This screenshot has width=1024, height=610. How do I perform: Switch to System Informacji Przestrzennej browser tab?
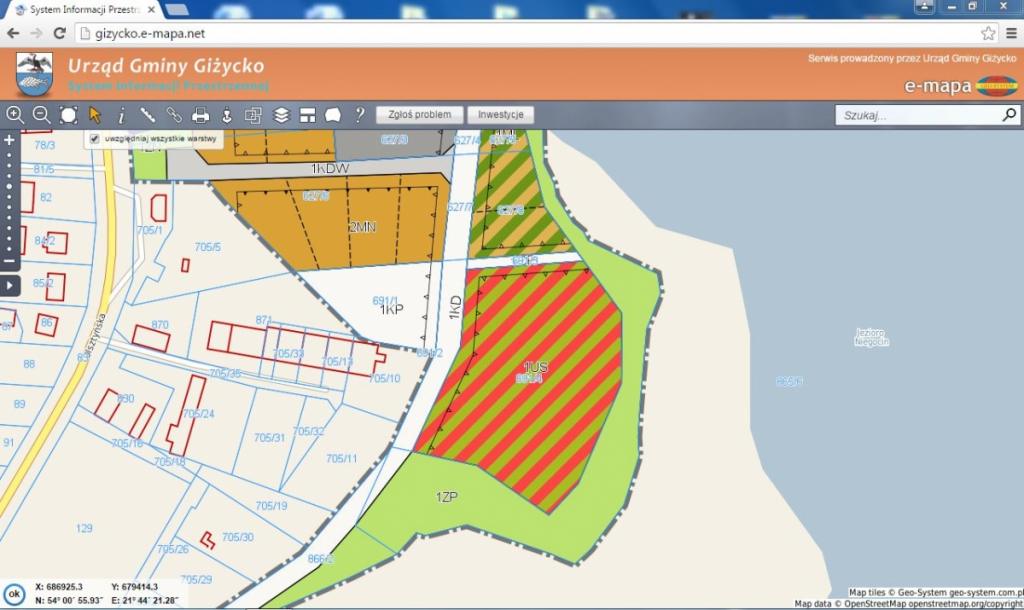[80, 9]
